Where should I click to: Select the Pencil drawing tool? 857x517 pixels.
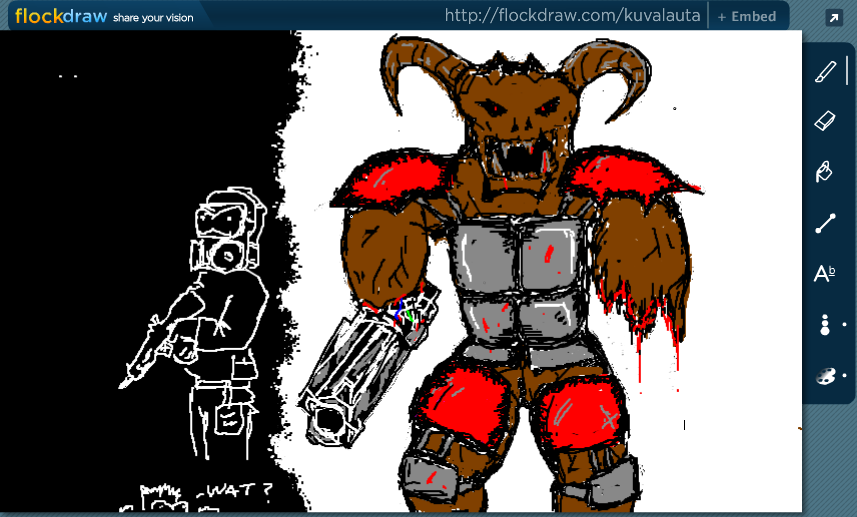(x=825, y=72)
